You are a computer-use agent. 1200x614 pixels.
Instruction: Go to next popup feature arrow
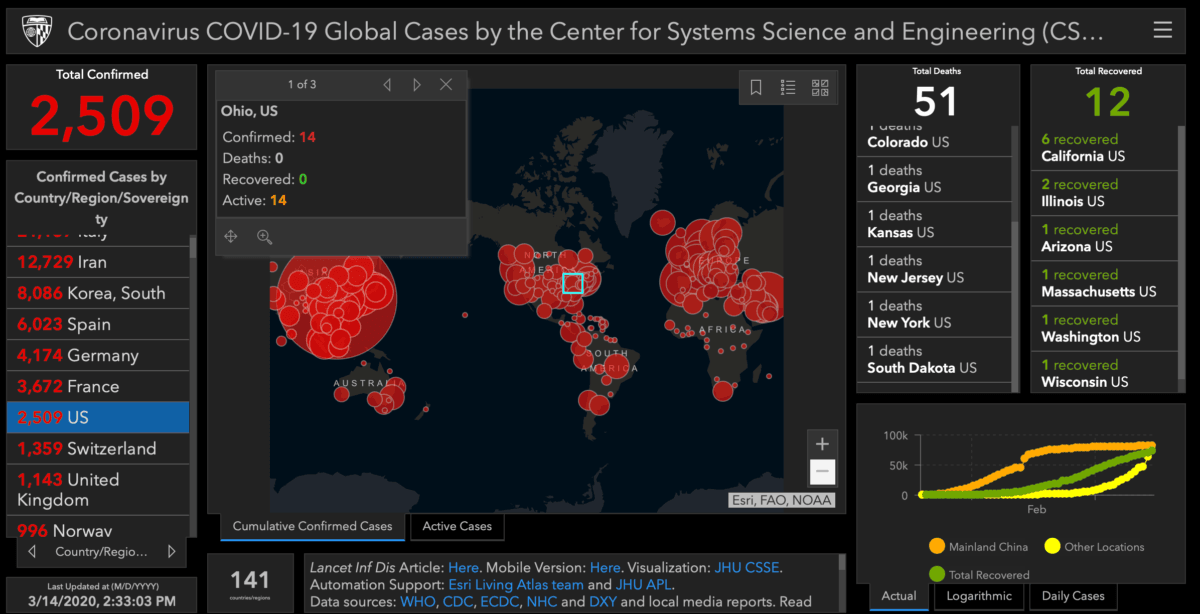(417, 85)
